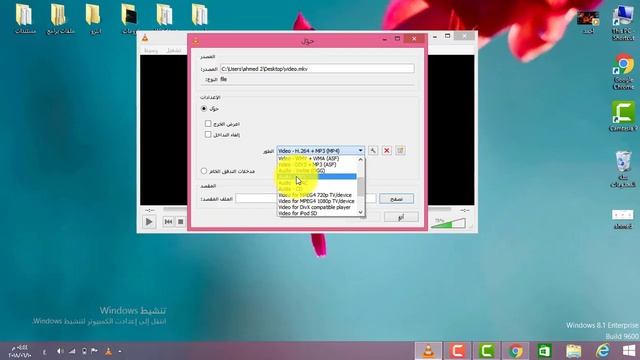Open the green Store icon in taskbar
Screen dimensions: 640x360
click(x=544, y=351)
